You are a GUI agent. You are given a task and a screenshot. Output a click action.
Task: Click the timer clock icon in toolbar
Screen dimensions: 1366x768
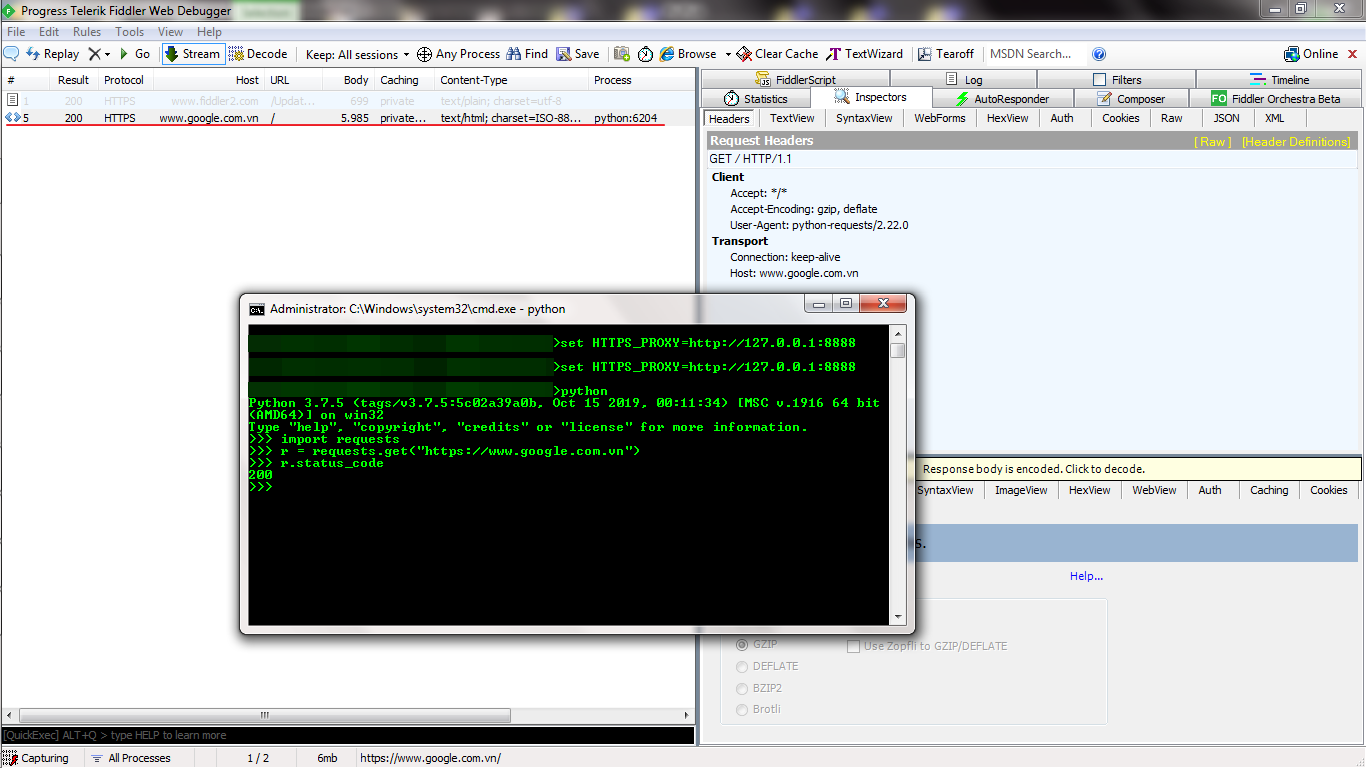click(645, 54)
